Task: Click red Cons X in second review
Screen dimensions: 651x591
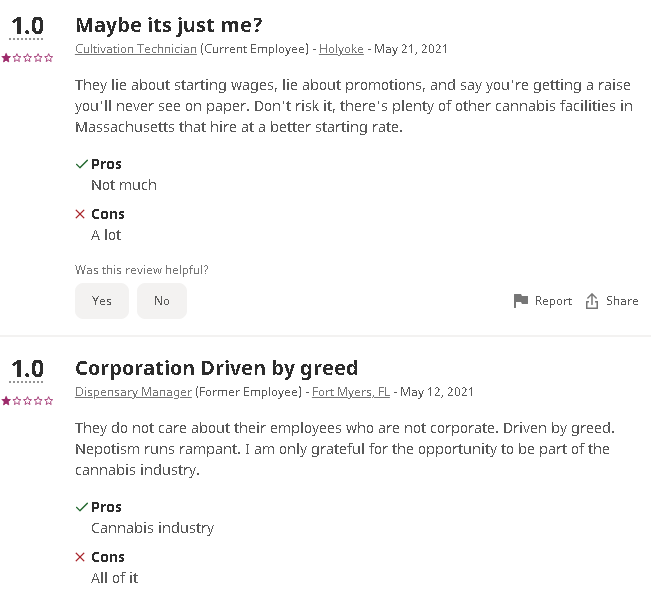Action: 81,557
